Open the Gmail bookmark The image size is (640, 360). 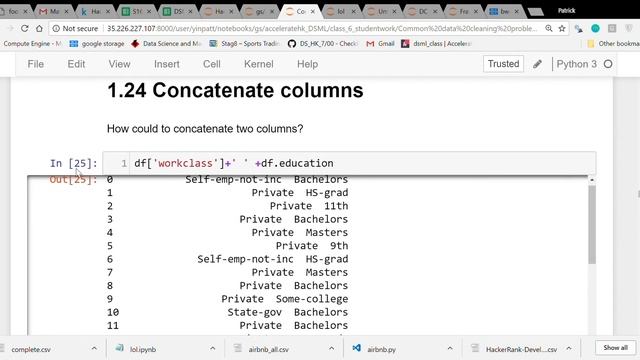[x=380, y=43]
